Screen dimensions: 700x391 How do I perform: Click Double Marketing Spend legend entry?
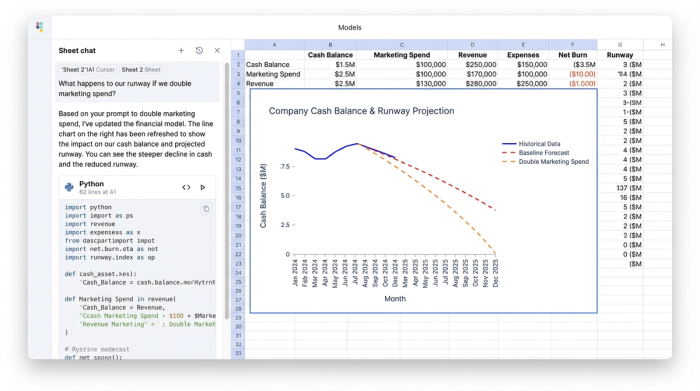click(546, 162)
